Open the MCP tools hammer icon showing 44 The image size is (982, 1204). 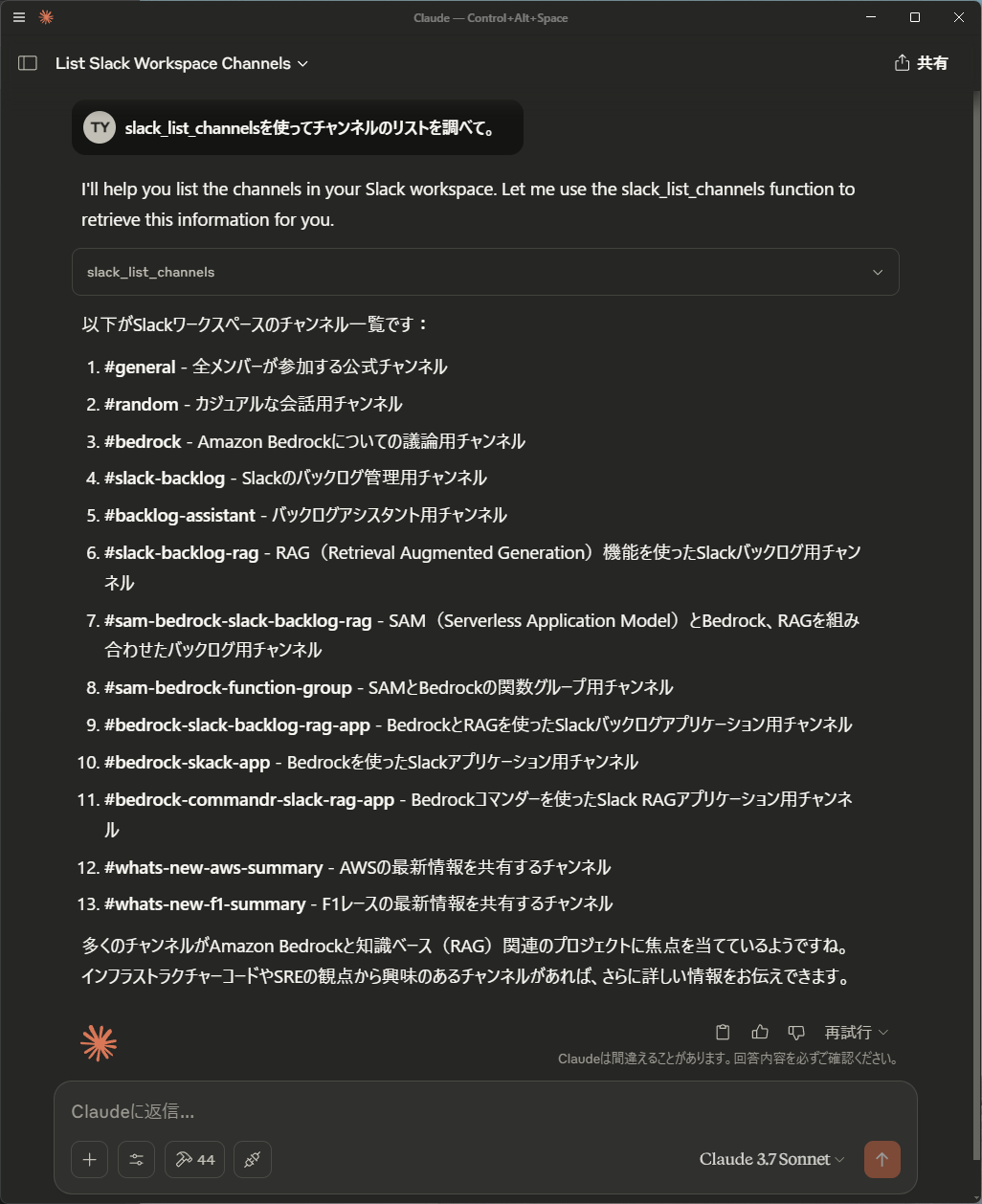[x=194, y=1159]
